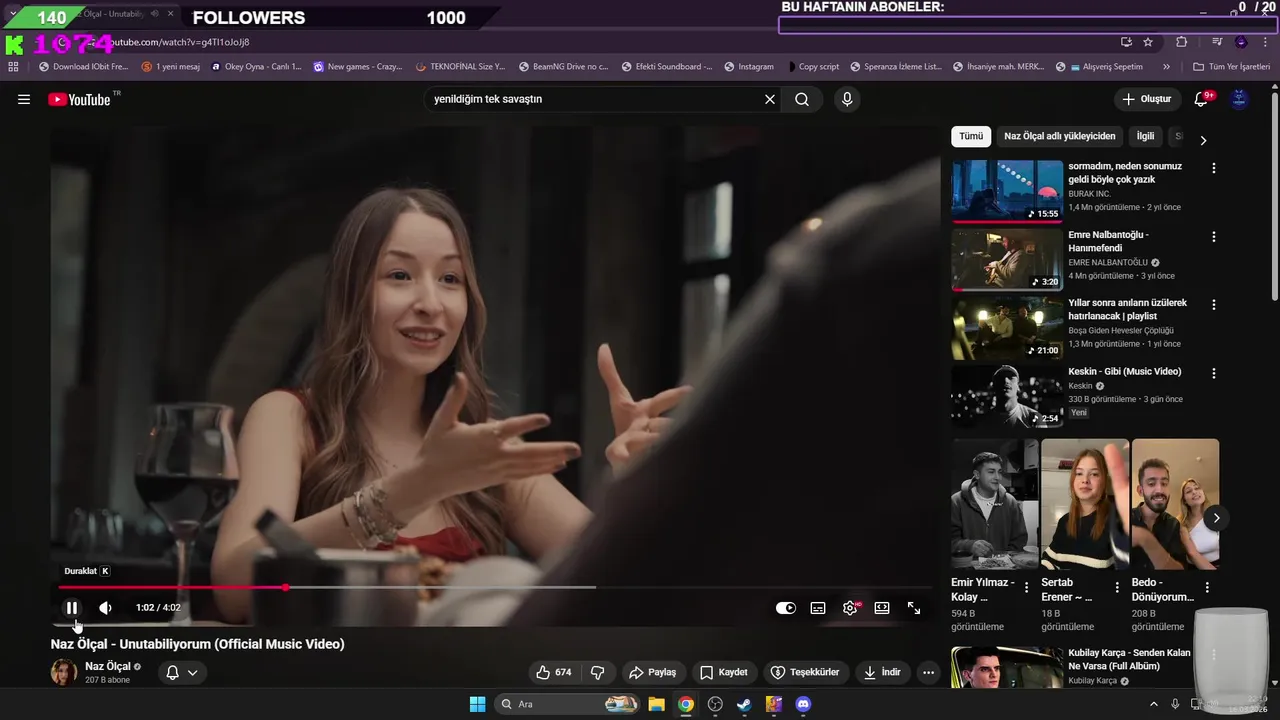Open the Naz Ölçal channel name link
The width and height of the screenshot is (1280, 720).
coord(108,666)
